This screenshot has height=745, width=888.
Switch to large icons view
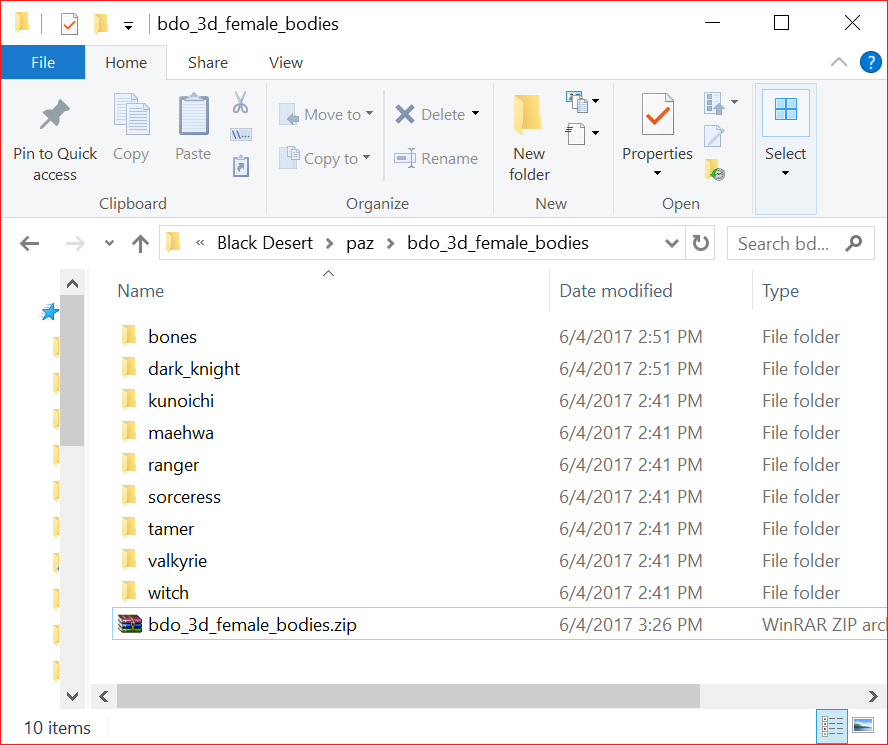(864, 726)
